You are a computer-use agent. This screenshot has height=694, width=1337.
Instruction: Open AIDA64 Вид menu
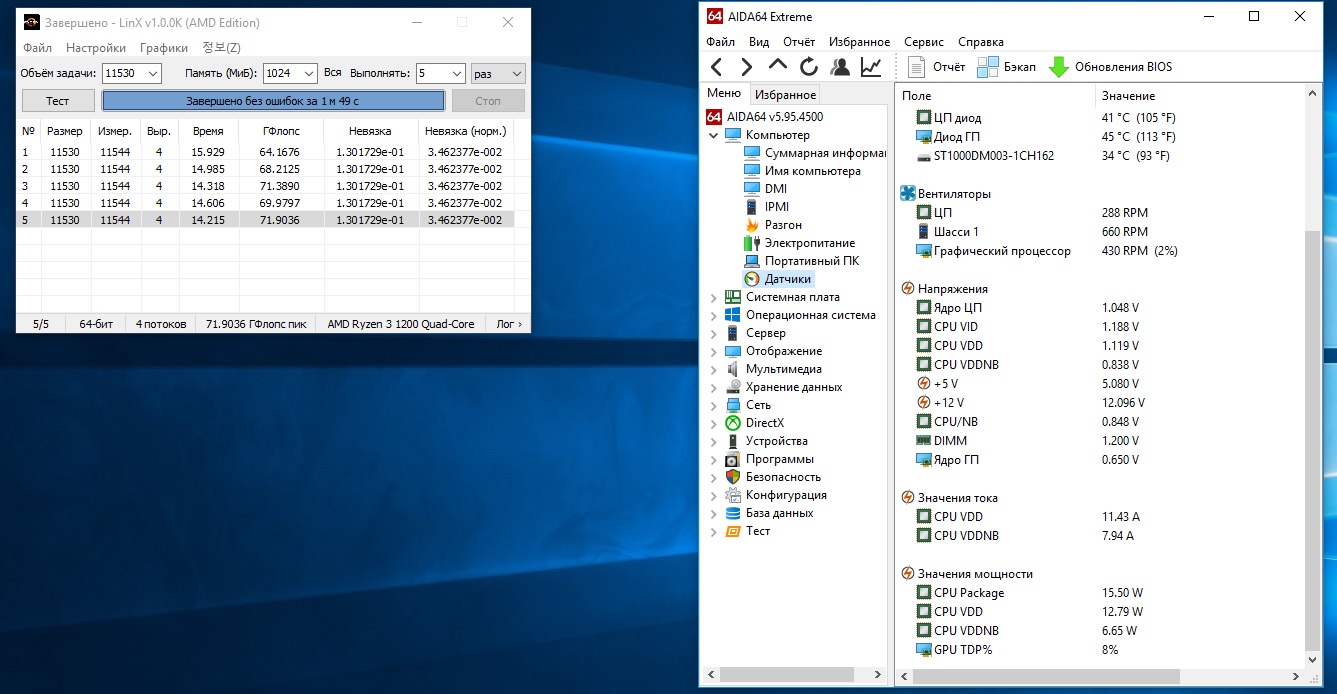pyautogui.click(x=759, y=42)
